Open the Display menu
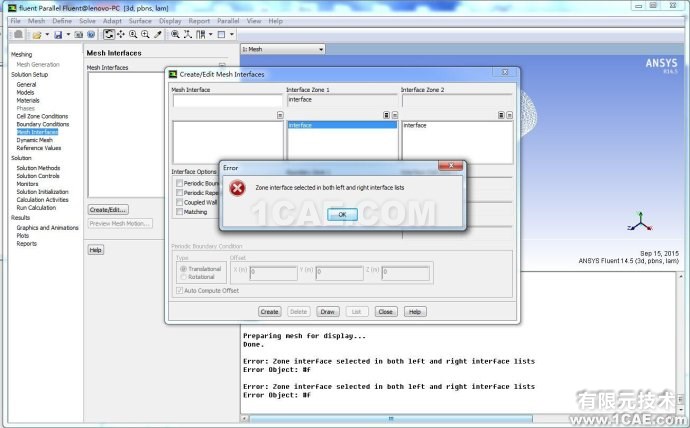The image size is (690, 428). 170,21
